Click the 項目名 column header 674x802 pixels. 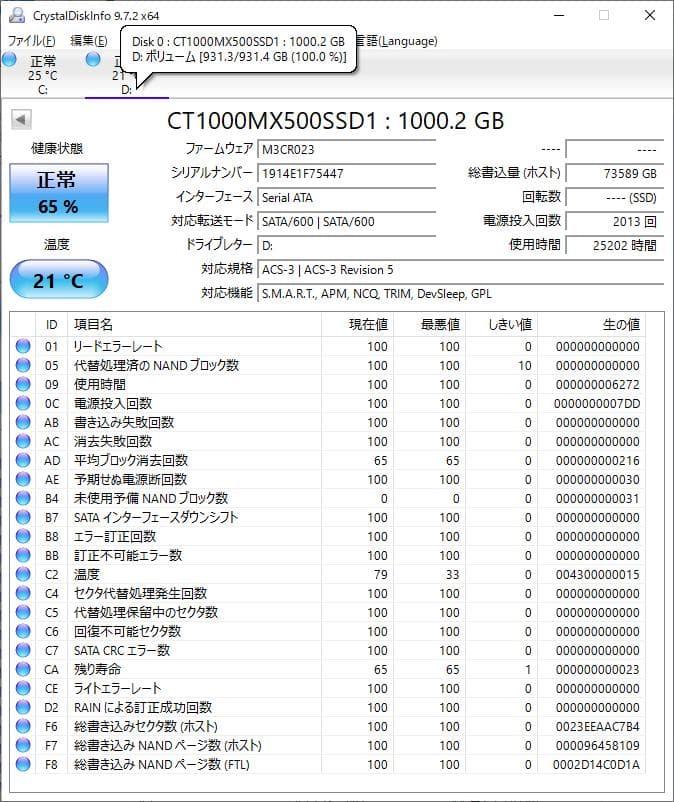click(194, 324)
